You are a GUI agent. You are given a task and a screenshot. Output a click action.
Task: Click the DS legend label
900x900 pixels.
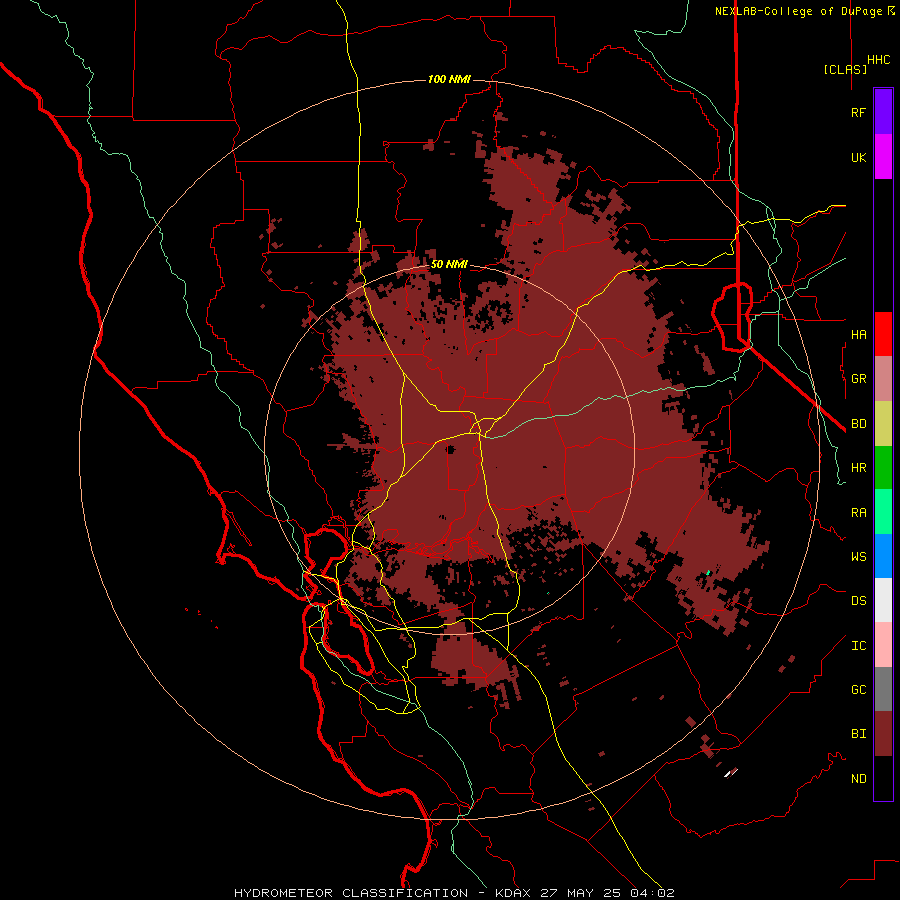click(858, 601)
